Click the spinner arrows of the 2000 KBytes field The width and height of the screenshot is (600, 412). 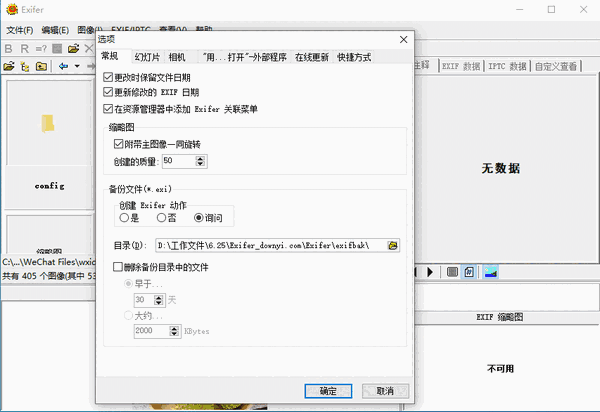174,331
